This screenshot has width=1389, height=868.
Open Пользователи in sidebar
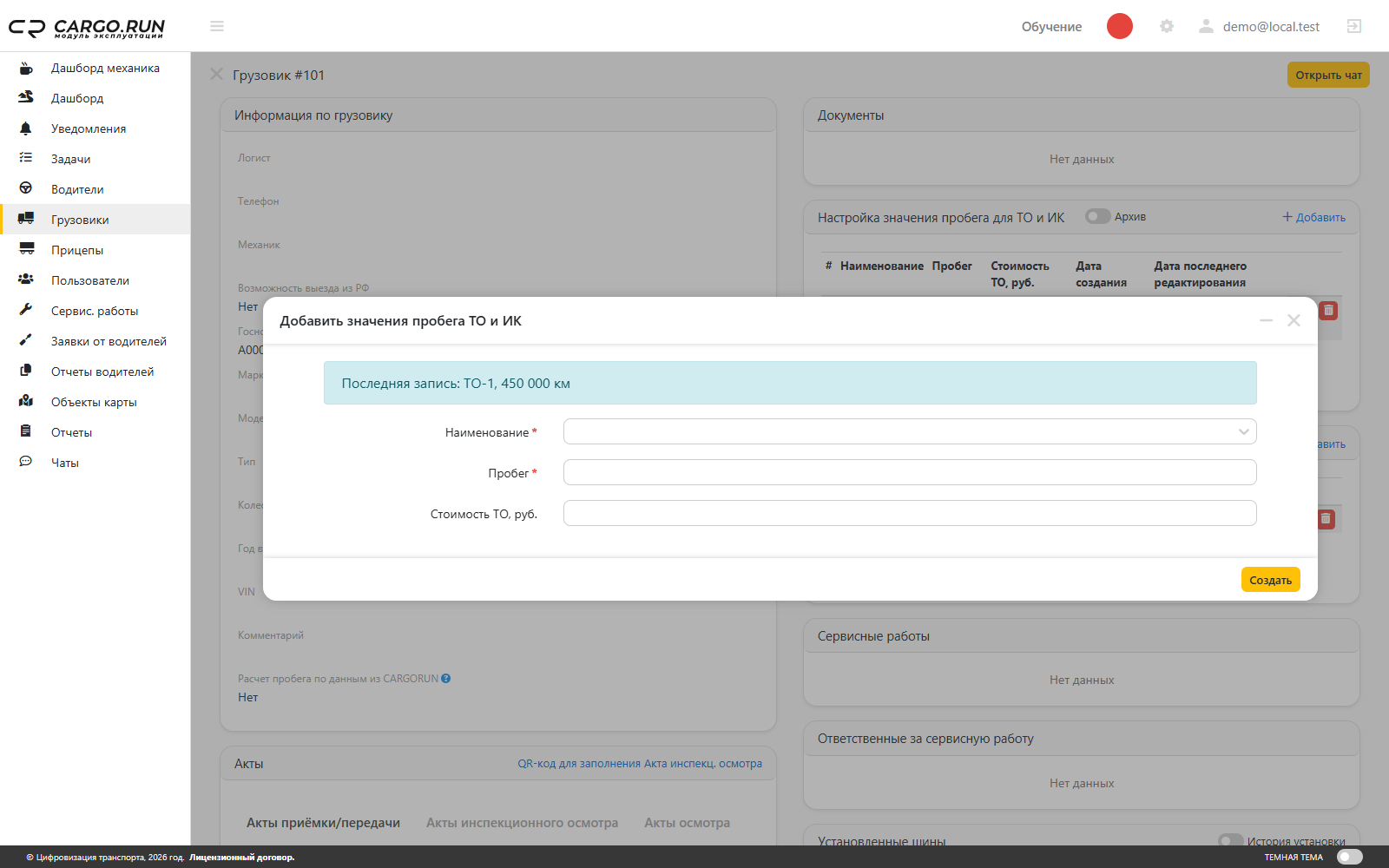(x=95, y=280)
